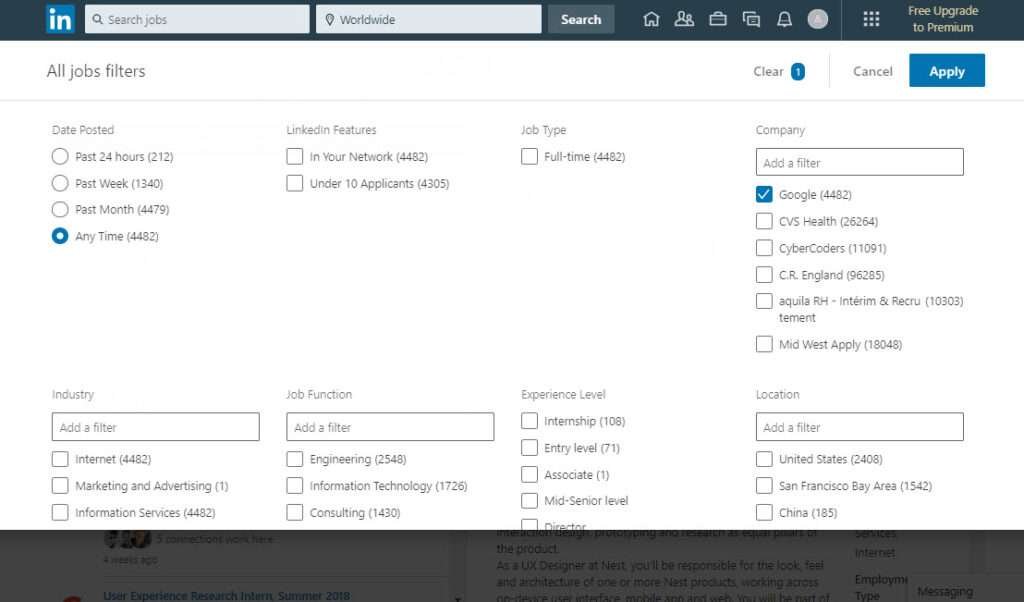The height and width of the screenshot is (602, 1024).
Task: Click the Worldwide location search field
Action: point(428,18)
